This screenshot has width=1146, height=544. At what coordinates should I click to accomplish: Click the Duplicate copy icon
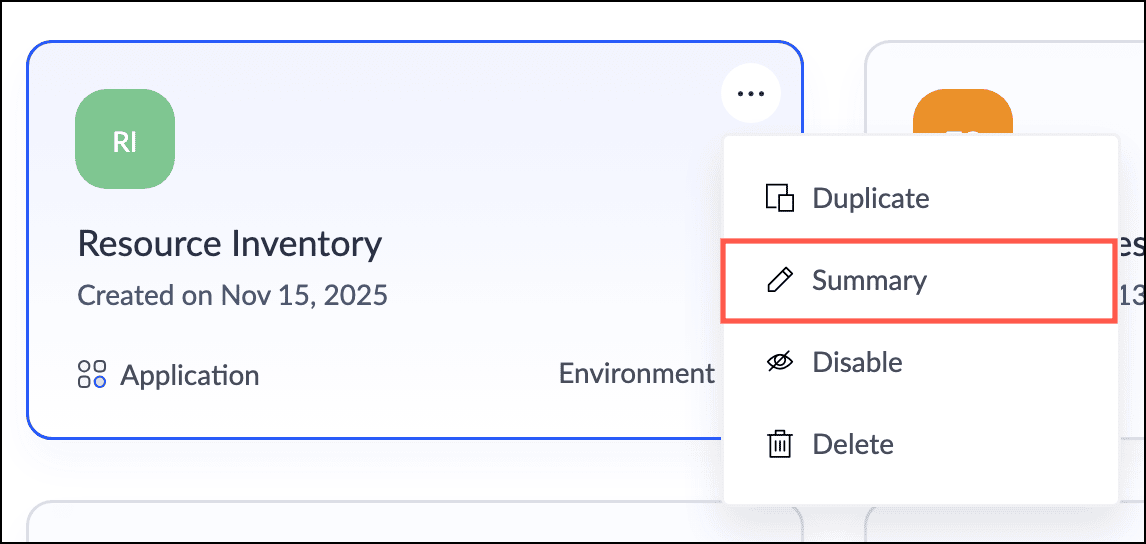[x=779, y=198]
